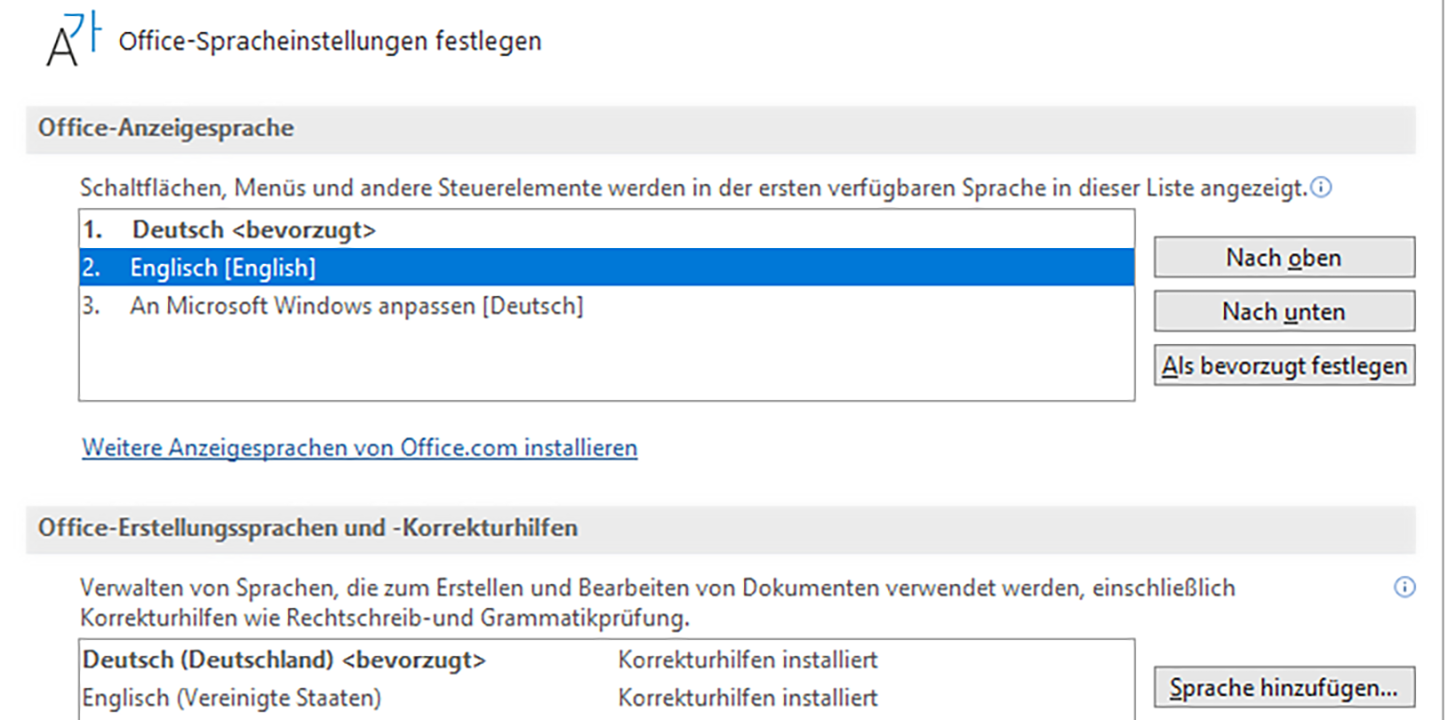Select Englisch (Vereinigte Staaten) authoring language
The image size is (1456, 720).
[231, 697]
